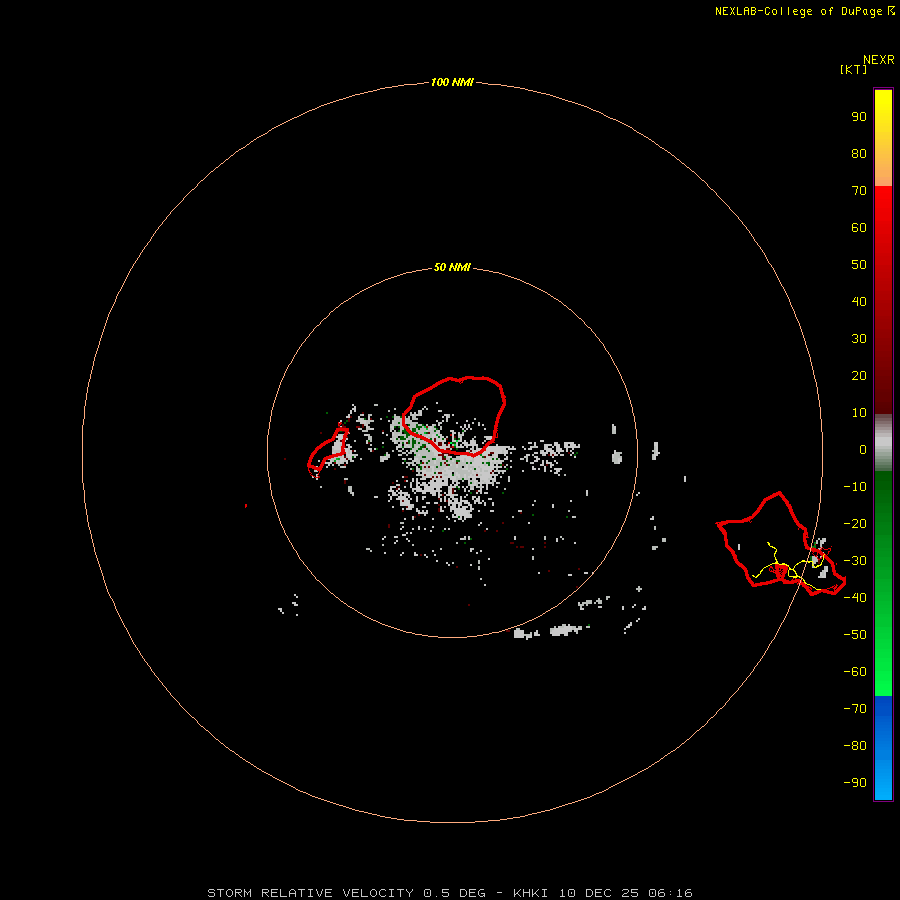900x900 pixels.
Task: Click the 0 value on the velocity scale
Action: pyautogui.click(x=863, y=449)
